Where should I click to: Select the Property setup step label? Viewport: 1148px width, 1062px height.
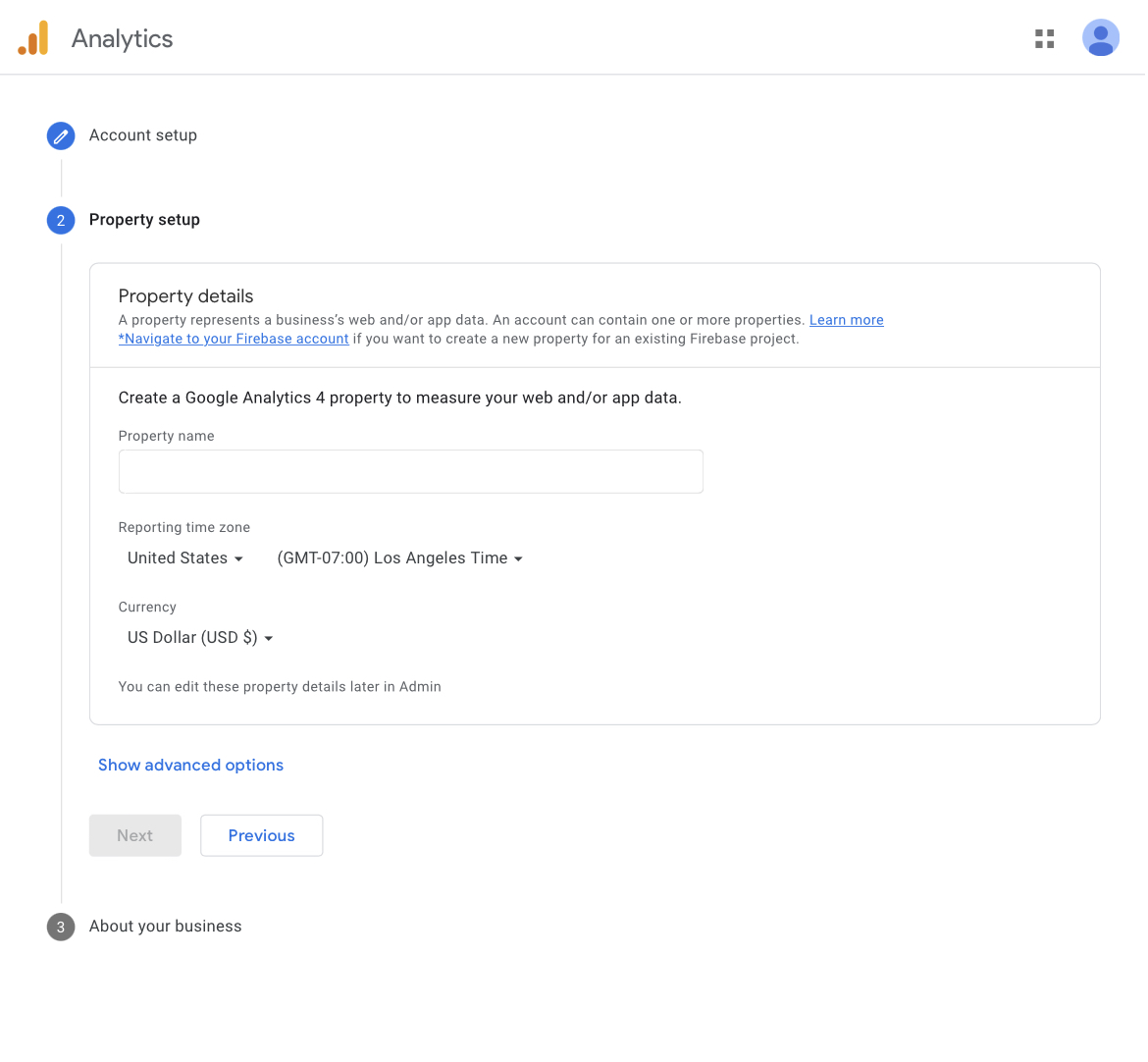point(144,220)
